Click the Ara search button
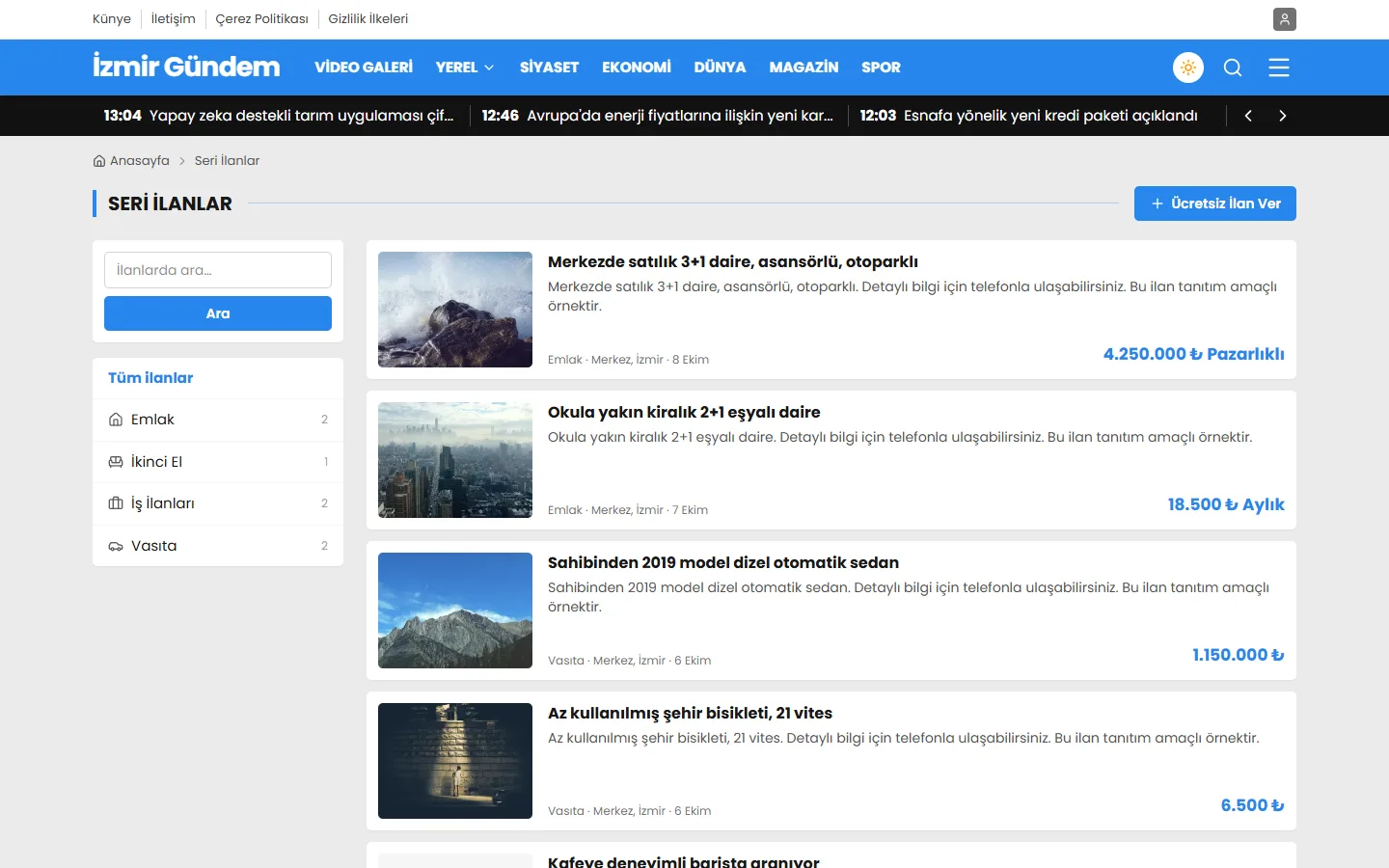 pos(218,313)
